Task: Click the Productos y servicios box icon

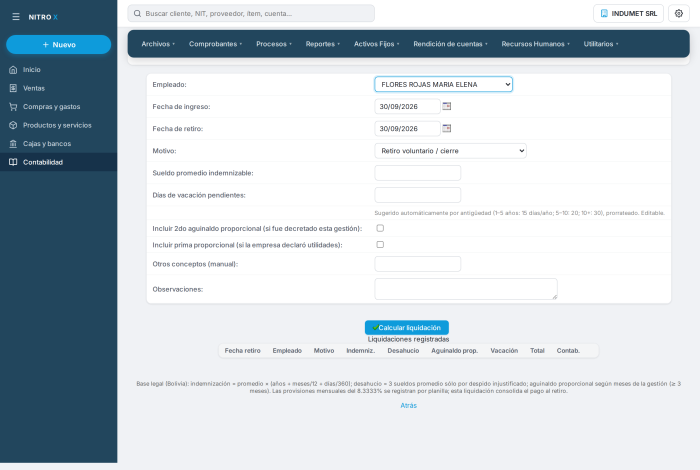Action: click(x=13, y=125)
